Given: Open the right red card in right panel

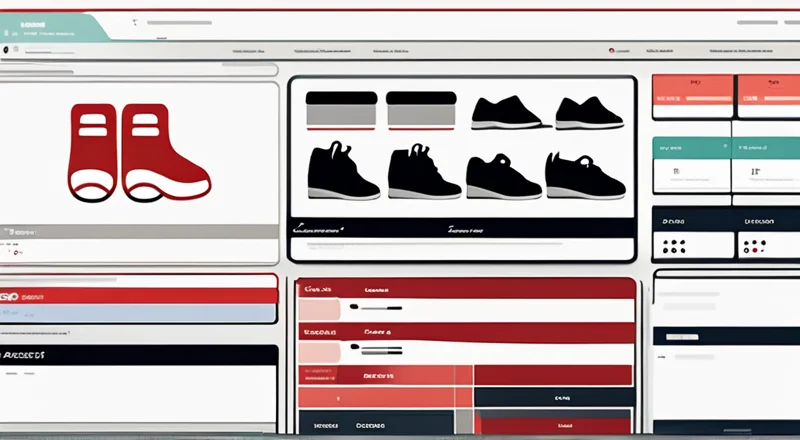Looking at the screenshot, I should tap(768, 97).
